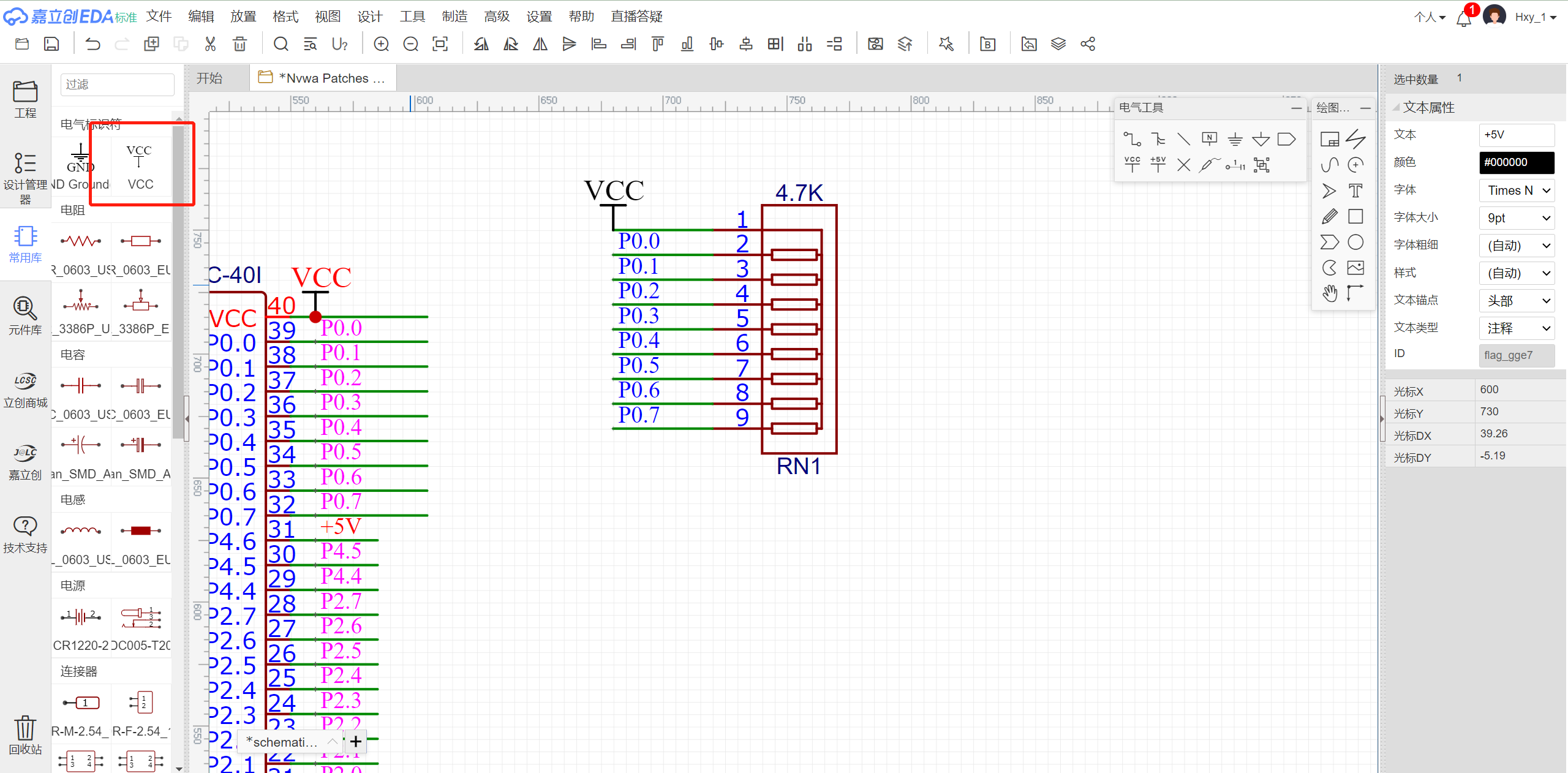Click the scissors Cut icon
Image resolution: width=1568 pixels, height=773 pixels.
(x=210, y=44)
